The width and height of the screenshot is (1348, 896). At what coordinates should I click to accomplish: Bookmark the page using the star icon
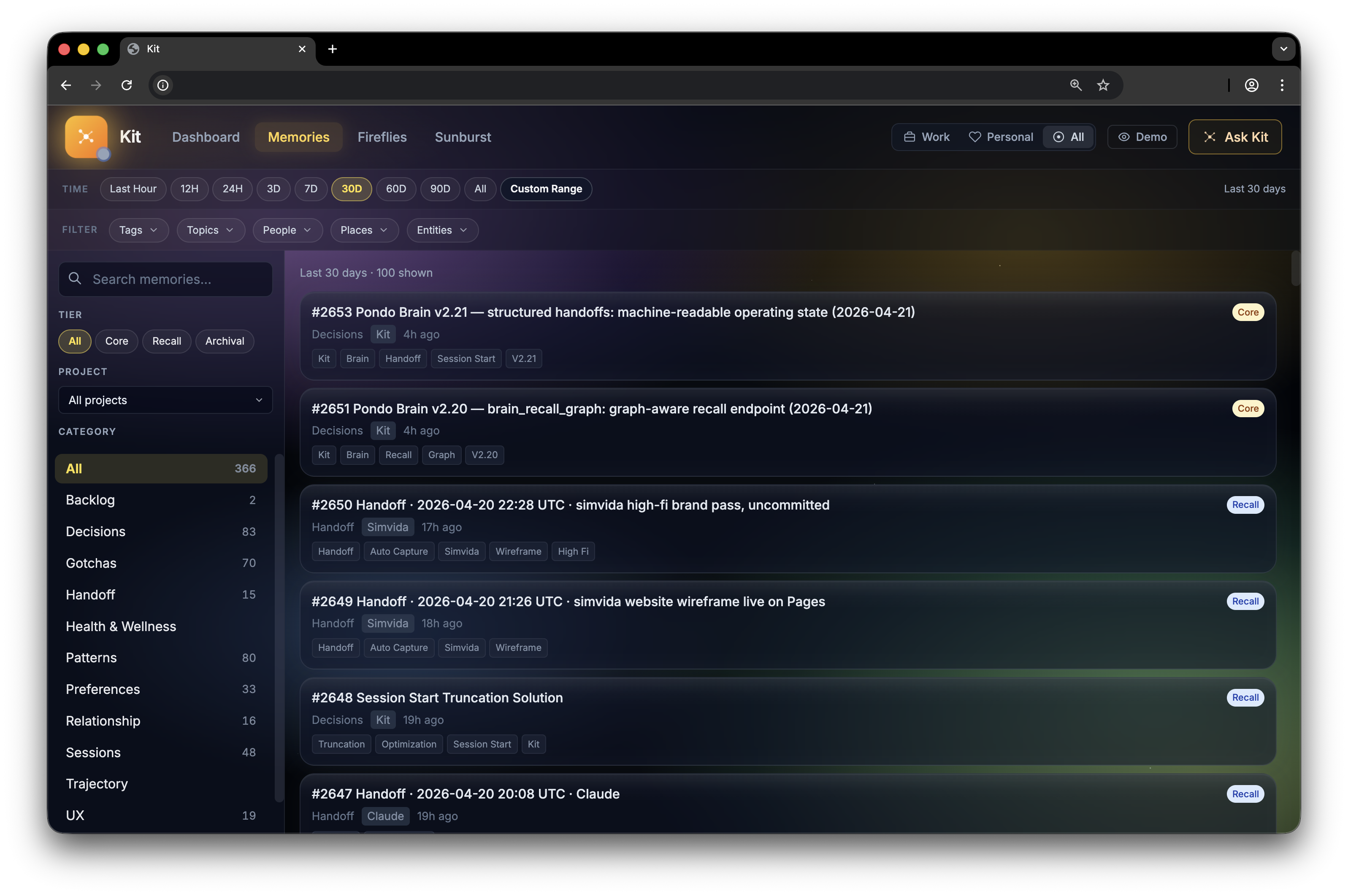(1103, 84)
